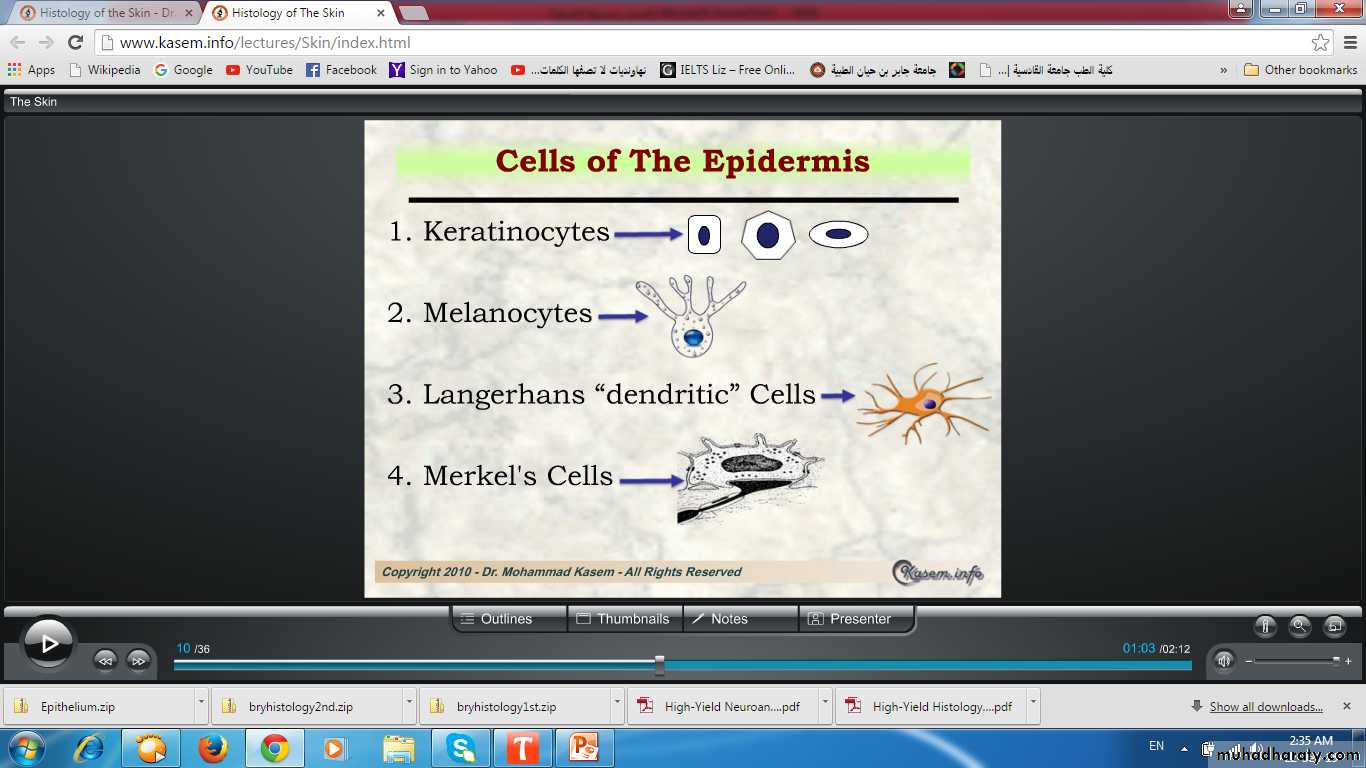Reload the page using the refresh icon
This screenshot has width=1366, height=768.
tap(75, 43)
